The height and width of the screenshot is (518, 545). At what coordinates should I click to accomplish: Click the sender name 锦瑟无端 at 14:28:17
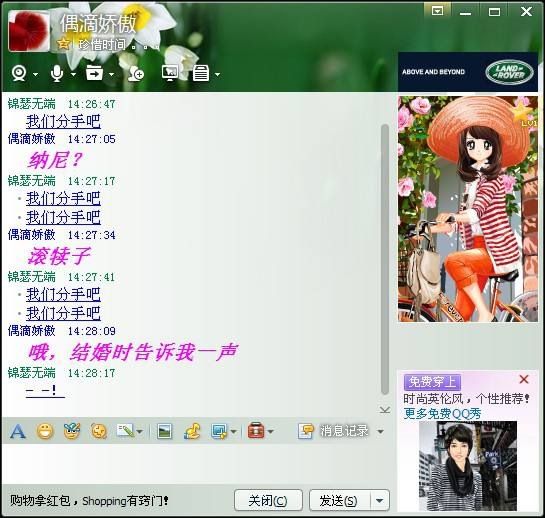[x=32, y=373]
